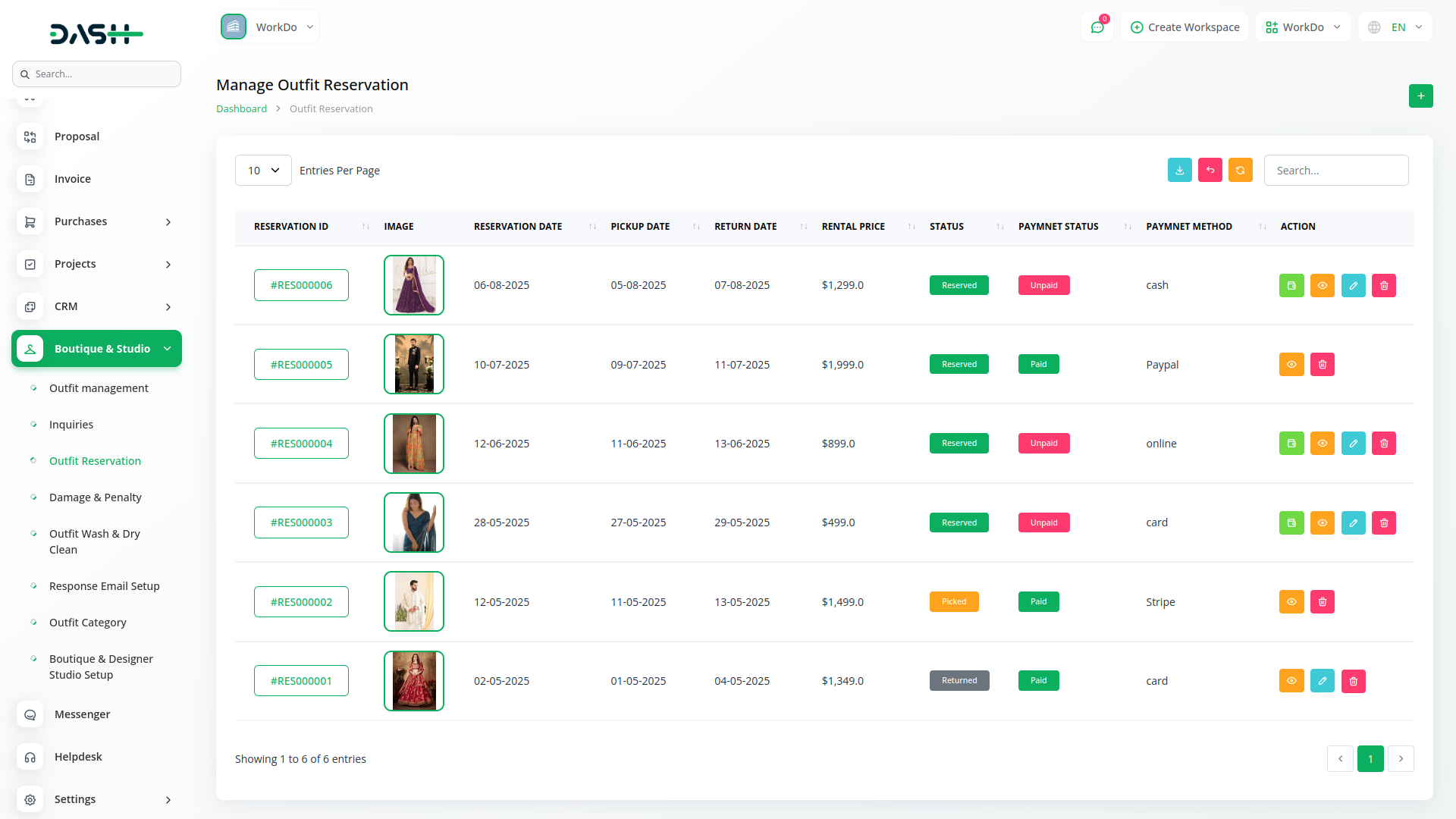Click the green add reservation plus button

[1420, 96]
